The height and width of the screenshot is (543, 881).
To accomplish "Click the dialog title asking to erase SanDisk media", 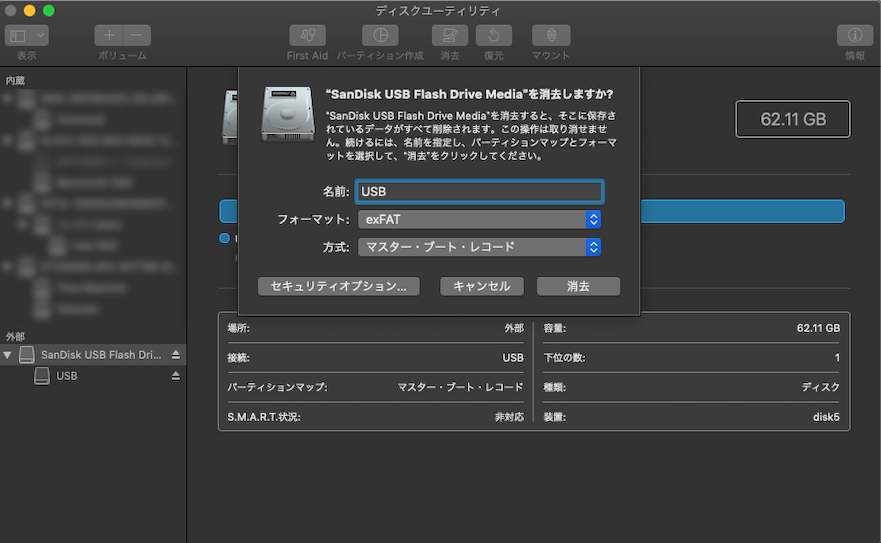I will (470, 94).
